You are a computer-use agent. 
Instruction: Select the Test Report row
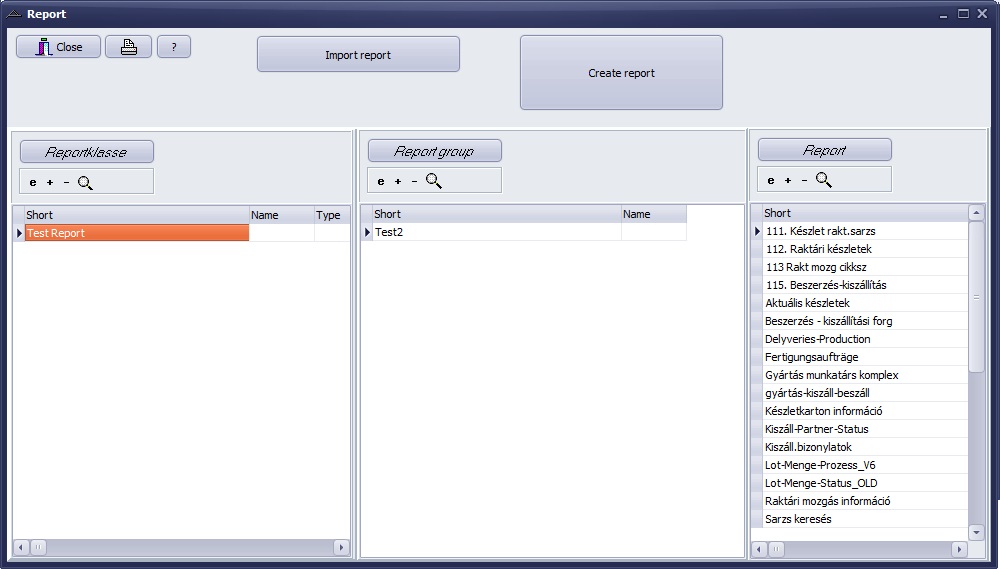tap(136, 233)
